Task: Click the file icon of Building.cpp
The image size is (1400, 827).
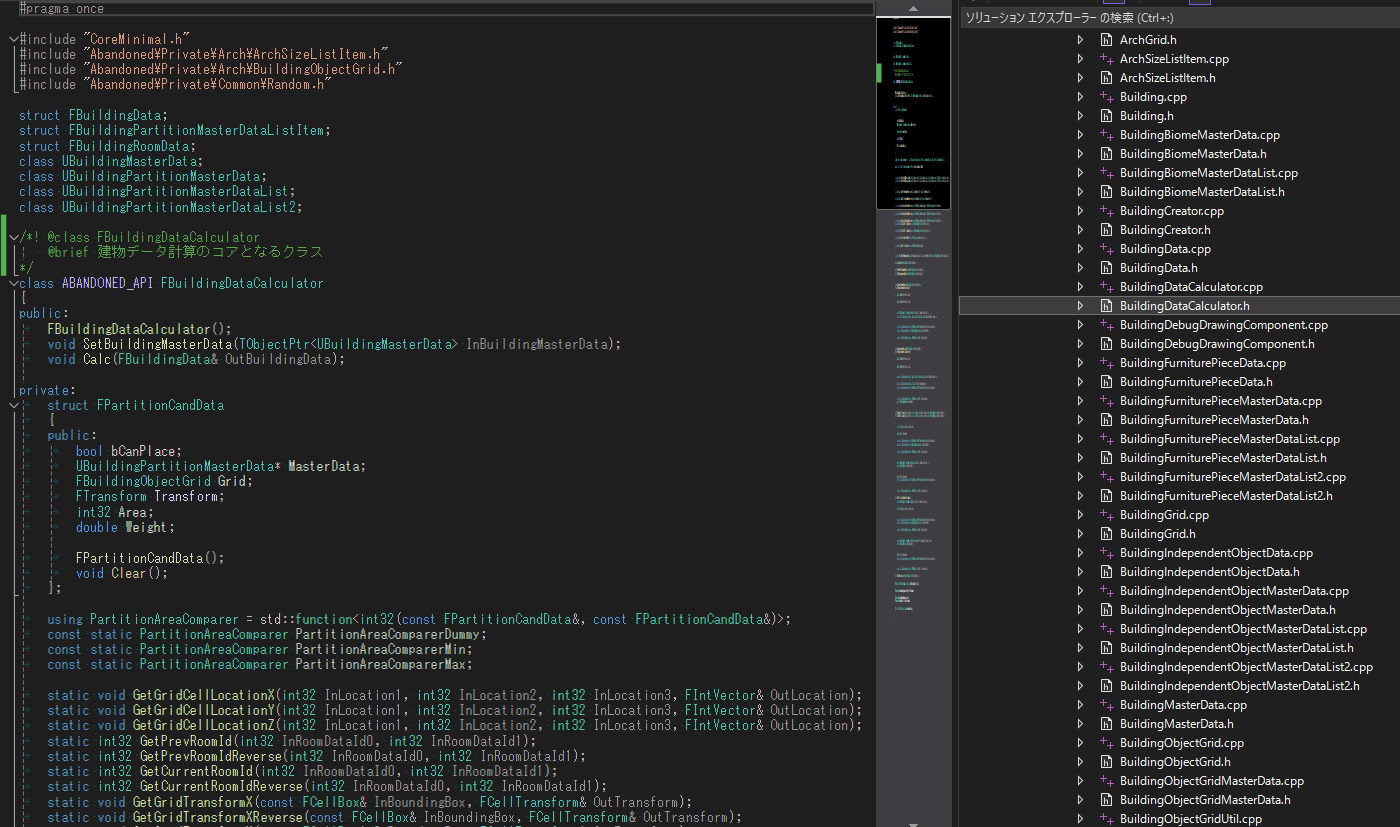Action: click(x=1106, y=96)
